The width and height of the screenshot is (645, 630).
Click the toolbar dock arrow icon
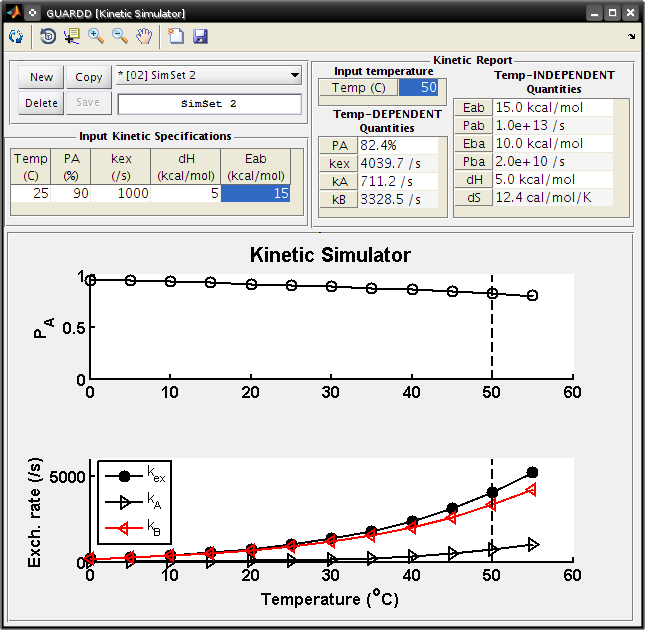click(631, 36)
